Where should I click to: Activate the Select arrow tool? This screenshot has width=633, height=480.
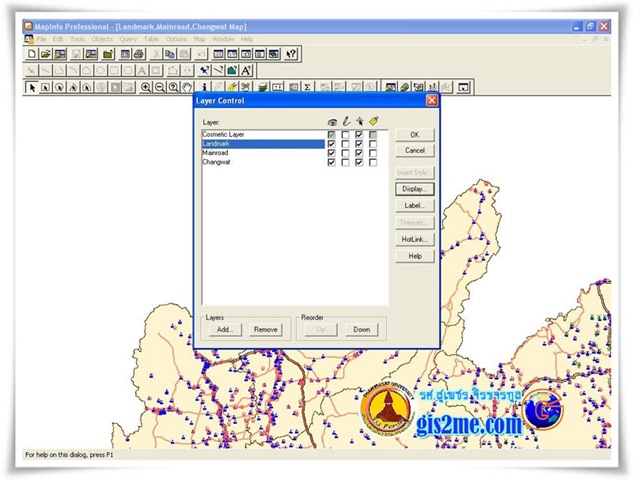point(32,87)
